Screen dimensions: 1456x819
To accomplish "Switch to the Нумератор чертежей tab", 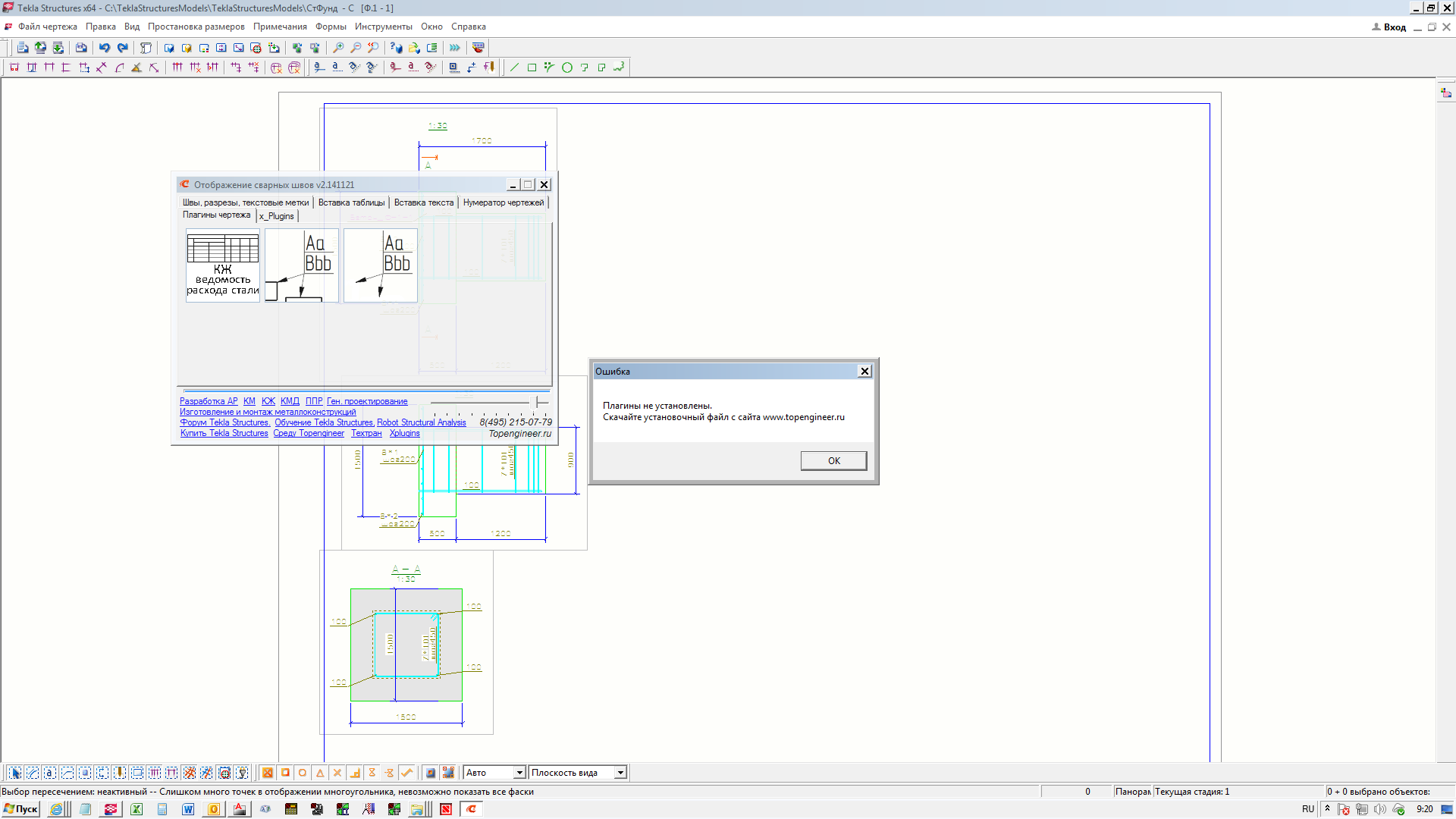I will tap(503, 202).
